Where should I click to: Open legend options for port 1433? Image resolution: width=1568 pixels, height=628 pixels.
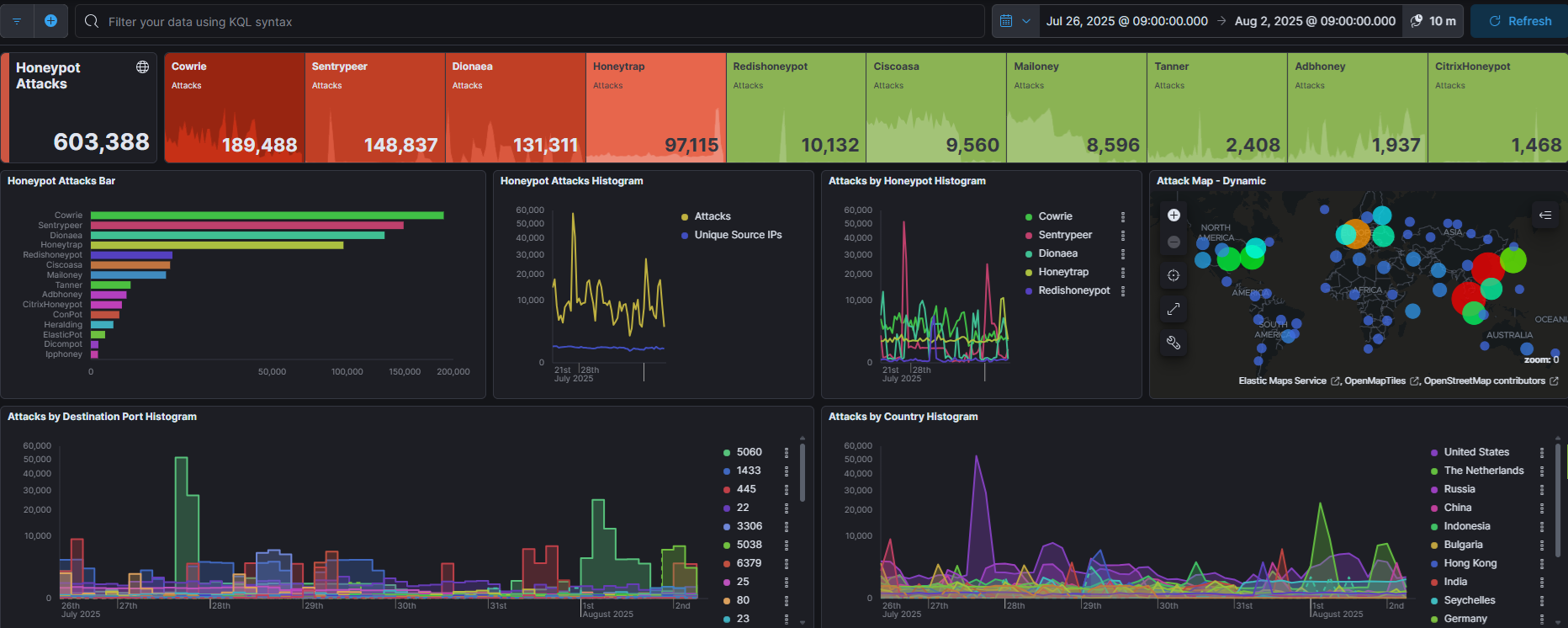[x=787, y=471]
